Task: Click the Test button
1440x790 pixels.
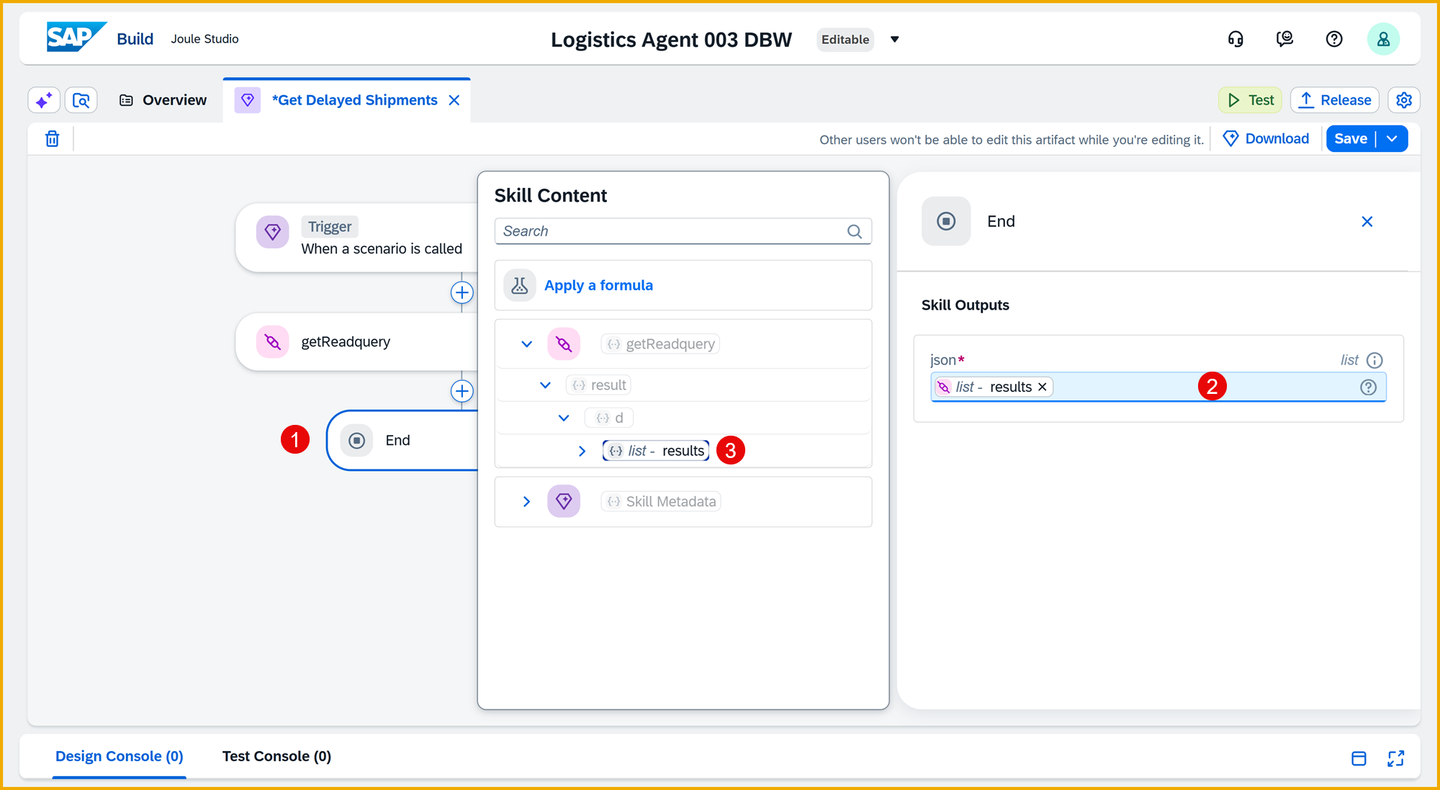Action: [x=1250, y=100]
